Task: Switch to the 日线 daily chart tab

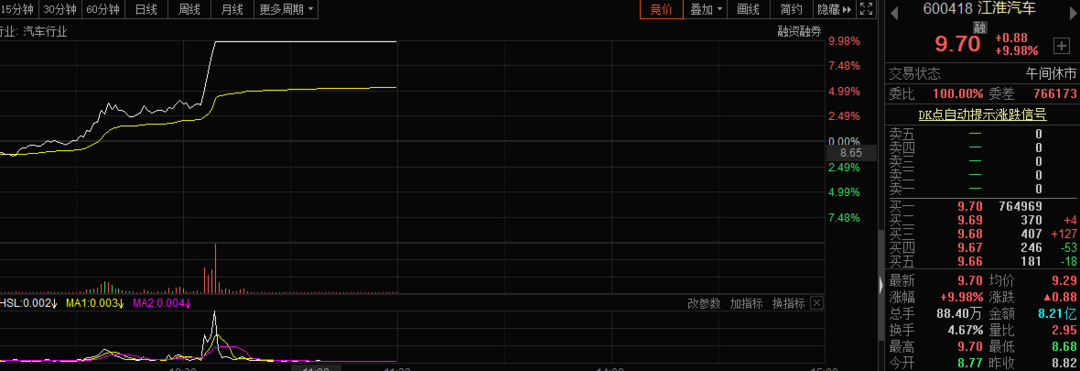Action: 145,10
